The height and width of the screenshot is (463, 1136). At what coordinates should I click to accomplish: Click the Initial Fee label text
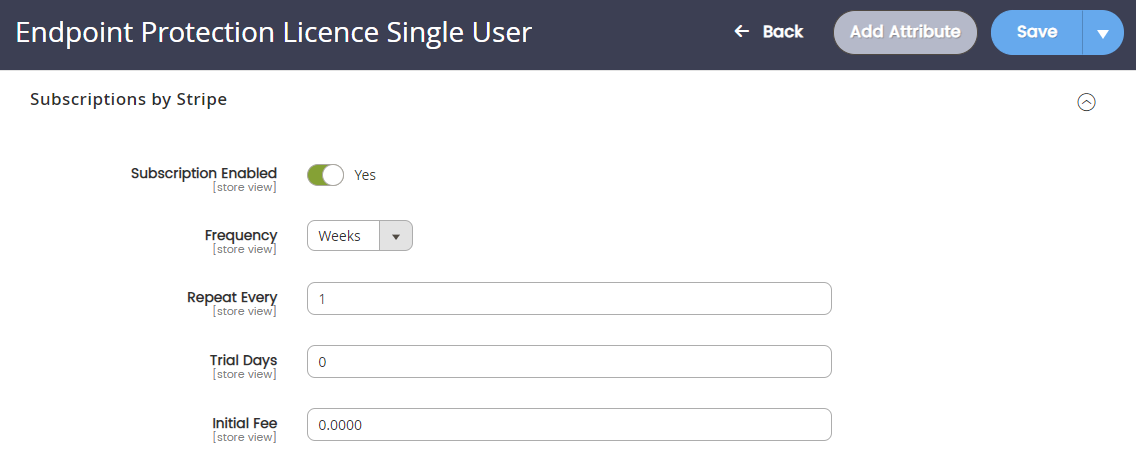244,423
